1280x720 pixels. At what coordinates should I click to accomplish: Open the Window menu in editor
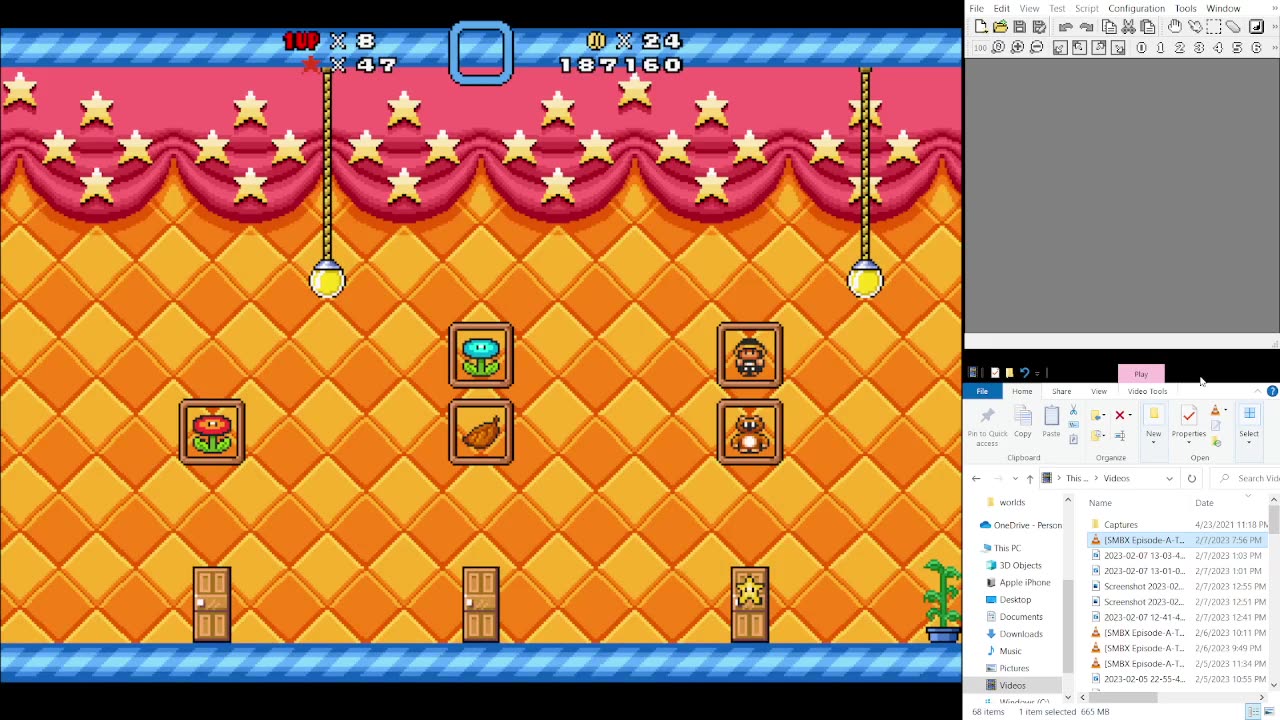pyautogui.click(x=1223, y=9)
